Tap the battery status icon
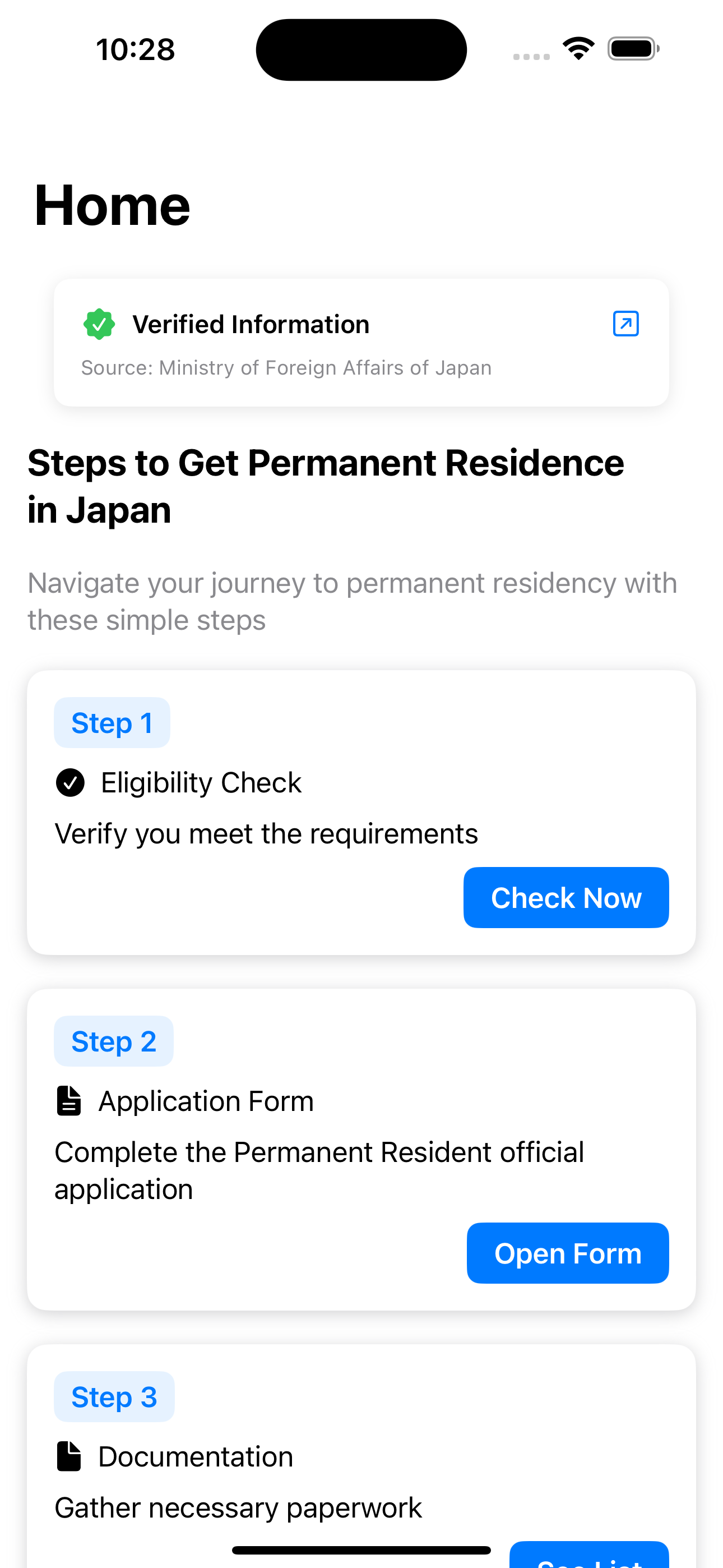This screenshot has width=723, height=1568. click(x=633, y=49)
